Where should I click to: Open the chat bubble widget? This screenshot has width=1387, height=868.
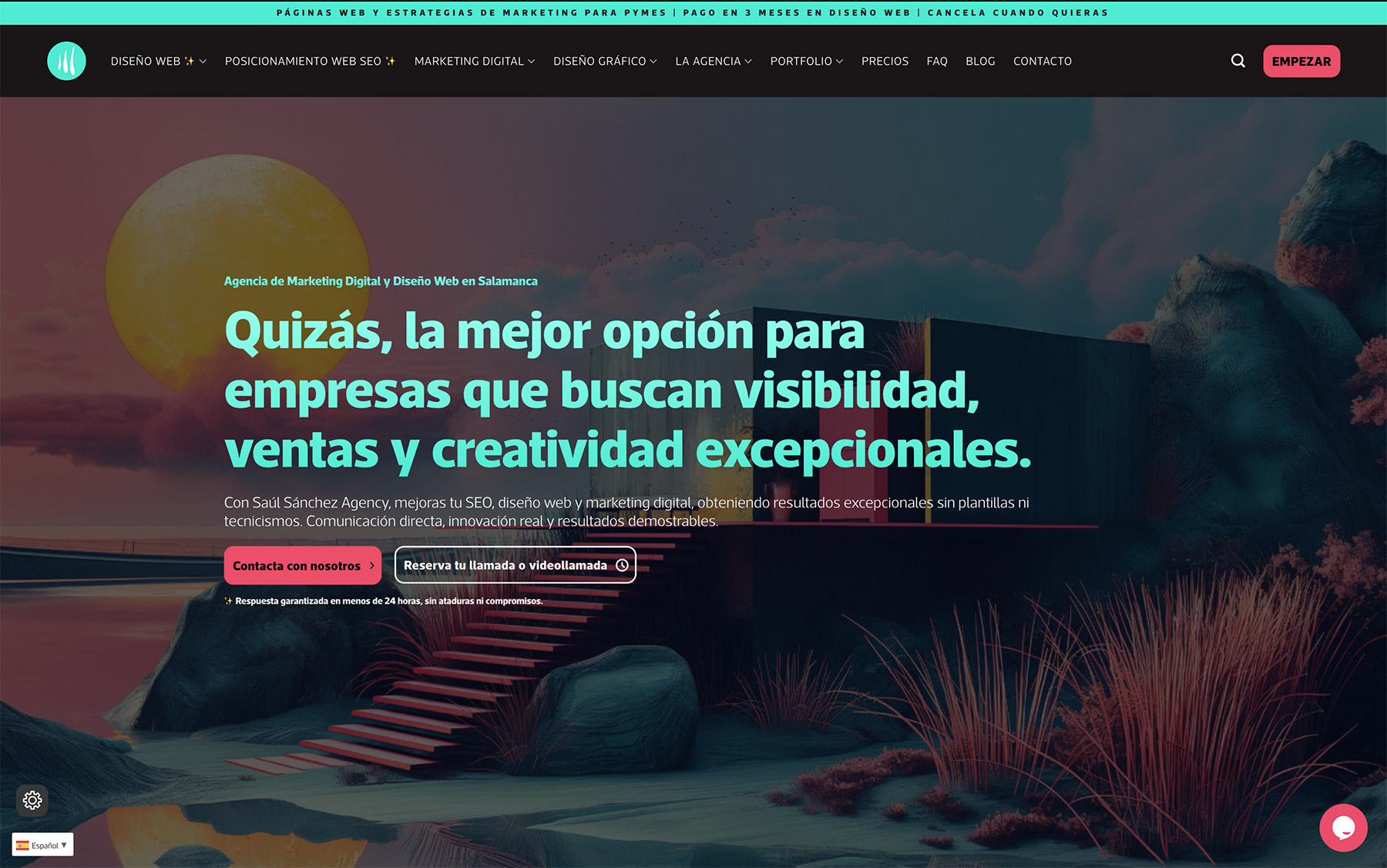[1343, 828]
